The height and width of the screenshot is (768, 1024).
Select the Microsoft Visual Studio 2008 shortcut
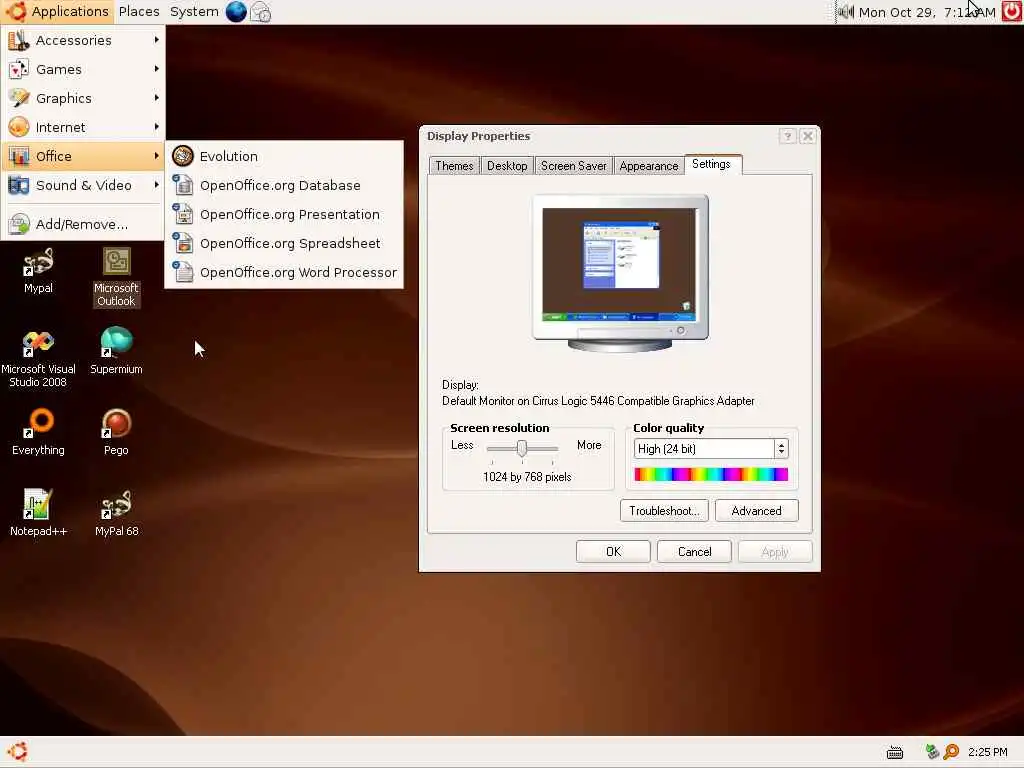(x=38, y=359)
